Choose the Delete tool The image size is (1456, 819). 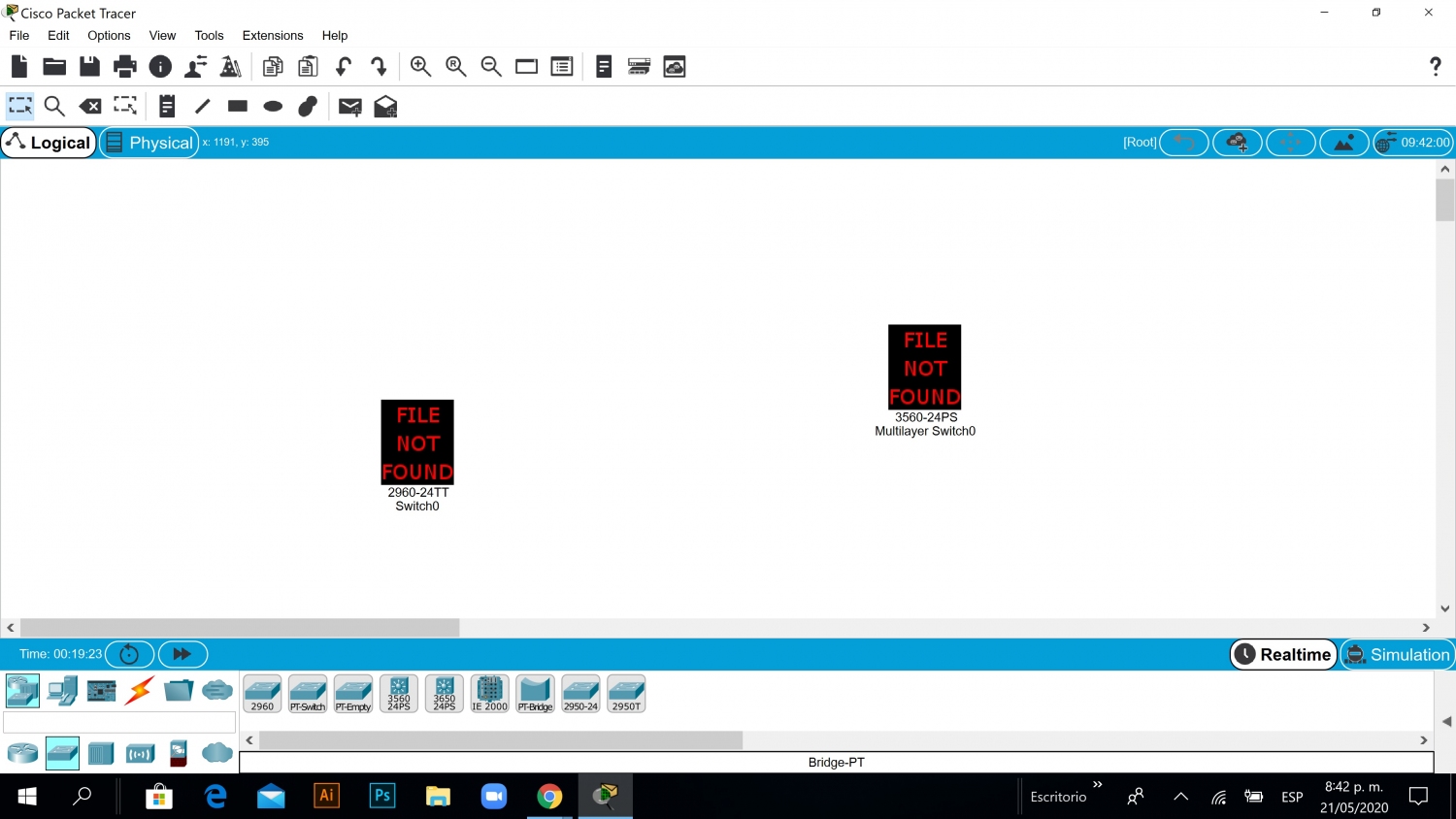(90, 106)
